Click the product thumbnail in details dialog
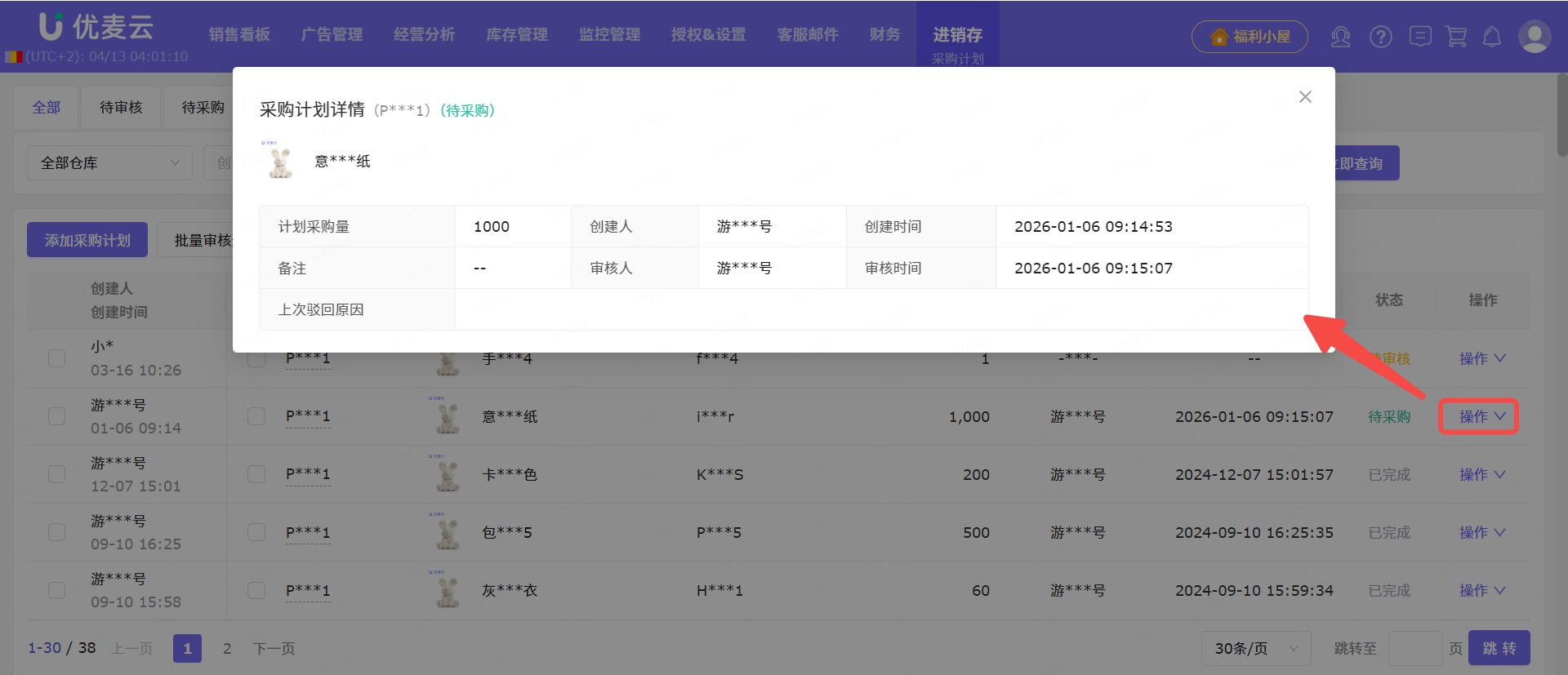The image size is (1568, 675). (x=280, y=161)
